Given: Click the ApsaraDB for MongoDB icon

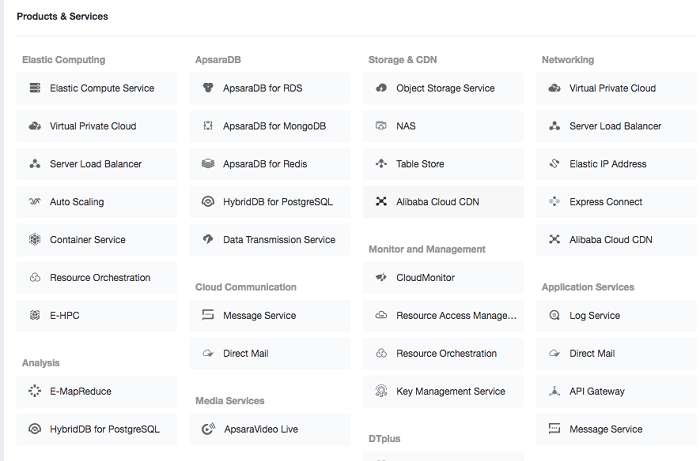Looking at the screenshot, I should (208, 126).
